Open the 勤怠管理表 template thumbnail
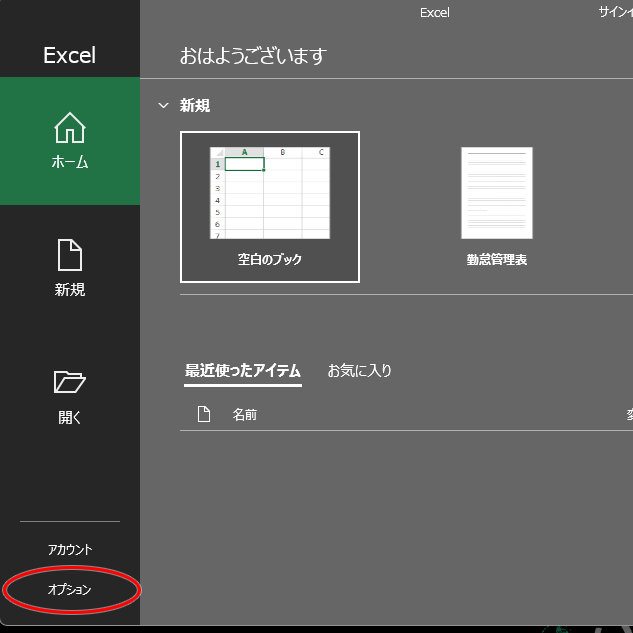Image resolution: width=633 pixels, height=633 pixels. tap(497, 193)
